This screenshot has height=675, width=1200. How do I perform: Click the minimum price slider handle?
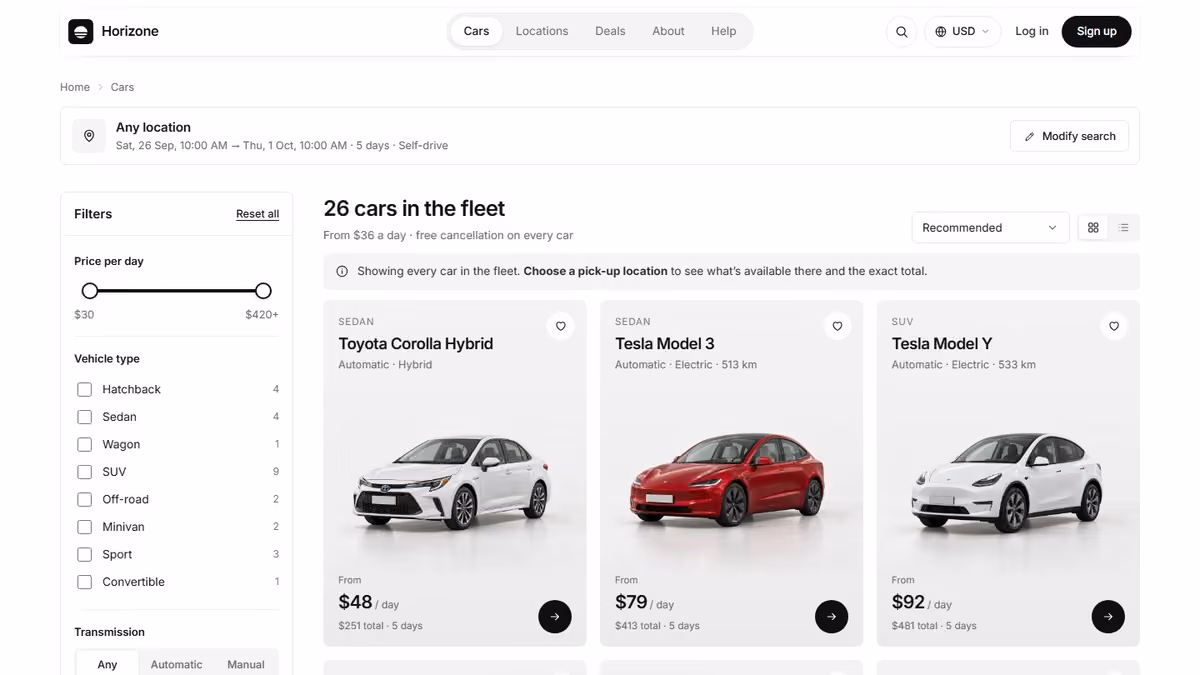click(90, 291)
